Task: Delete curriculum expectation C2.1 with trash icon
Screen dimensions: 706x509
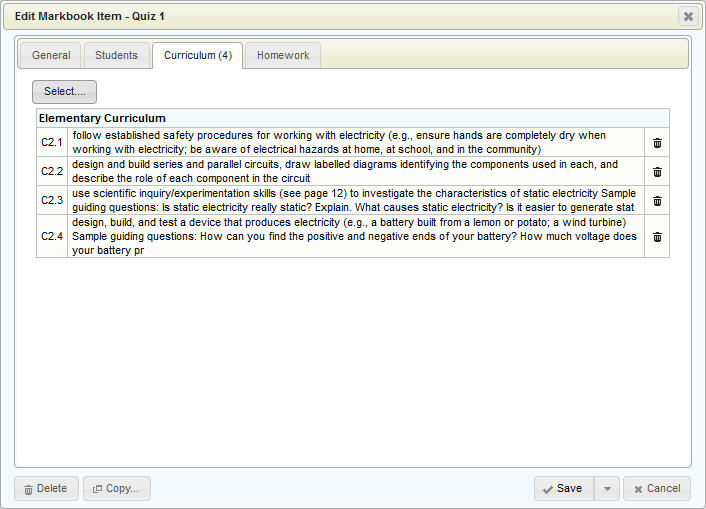Action: click(657, 142)
